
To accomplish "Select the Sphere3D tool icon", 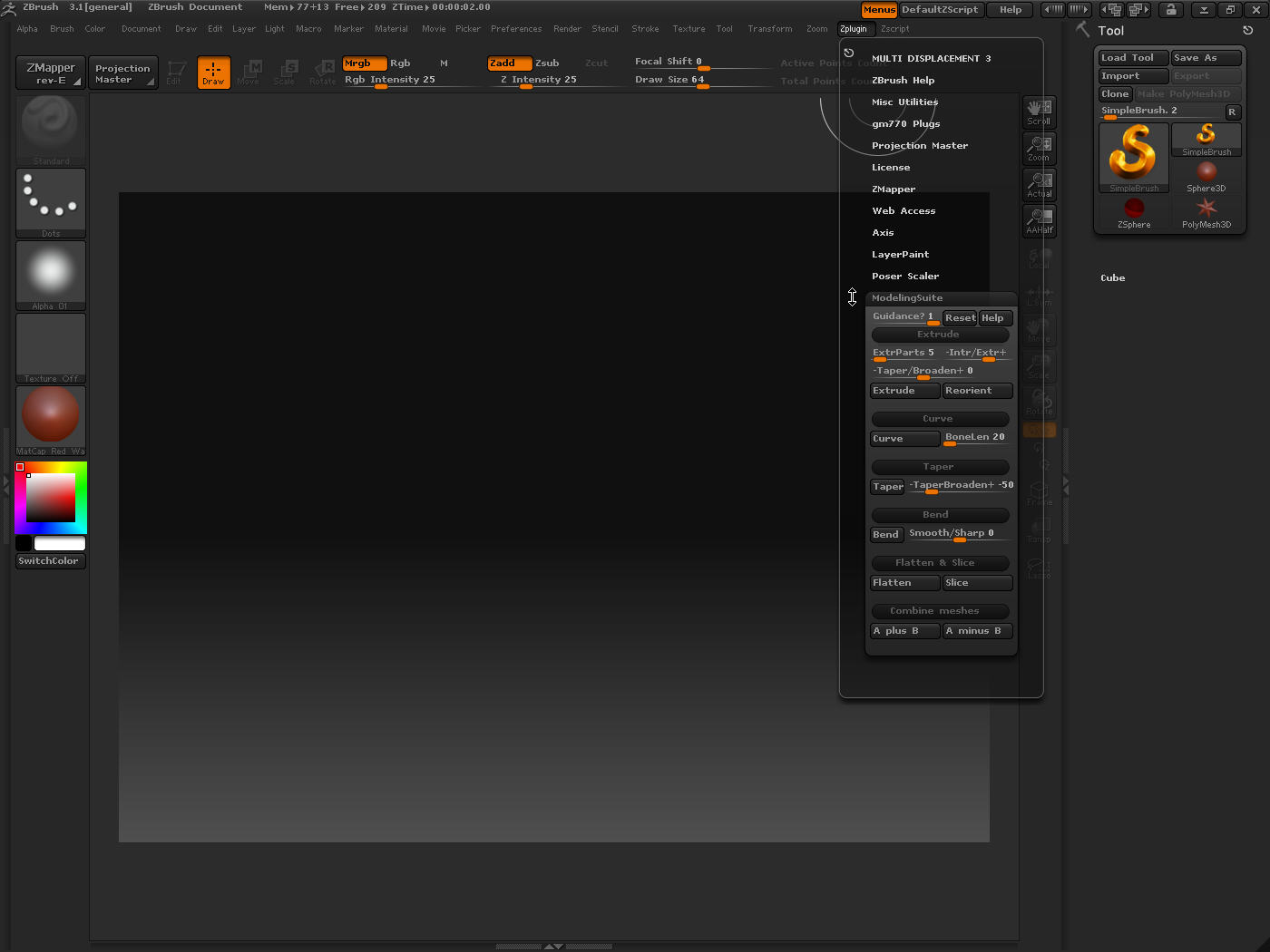I will (x=1206, y=176).
